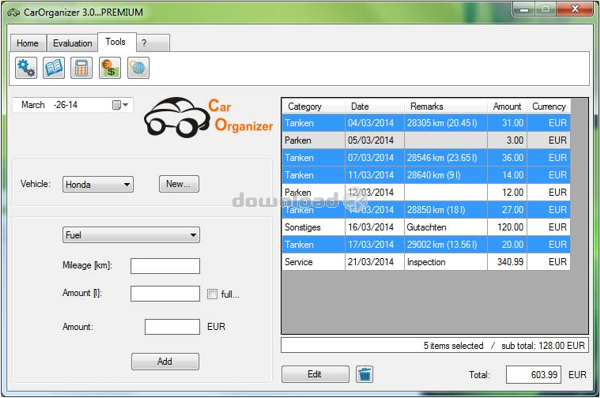Open the logbook book icon
Viewport: 600px width, 398px height.
coord(54,68)
